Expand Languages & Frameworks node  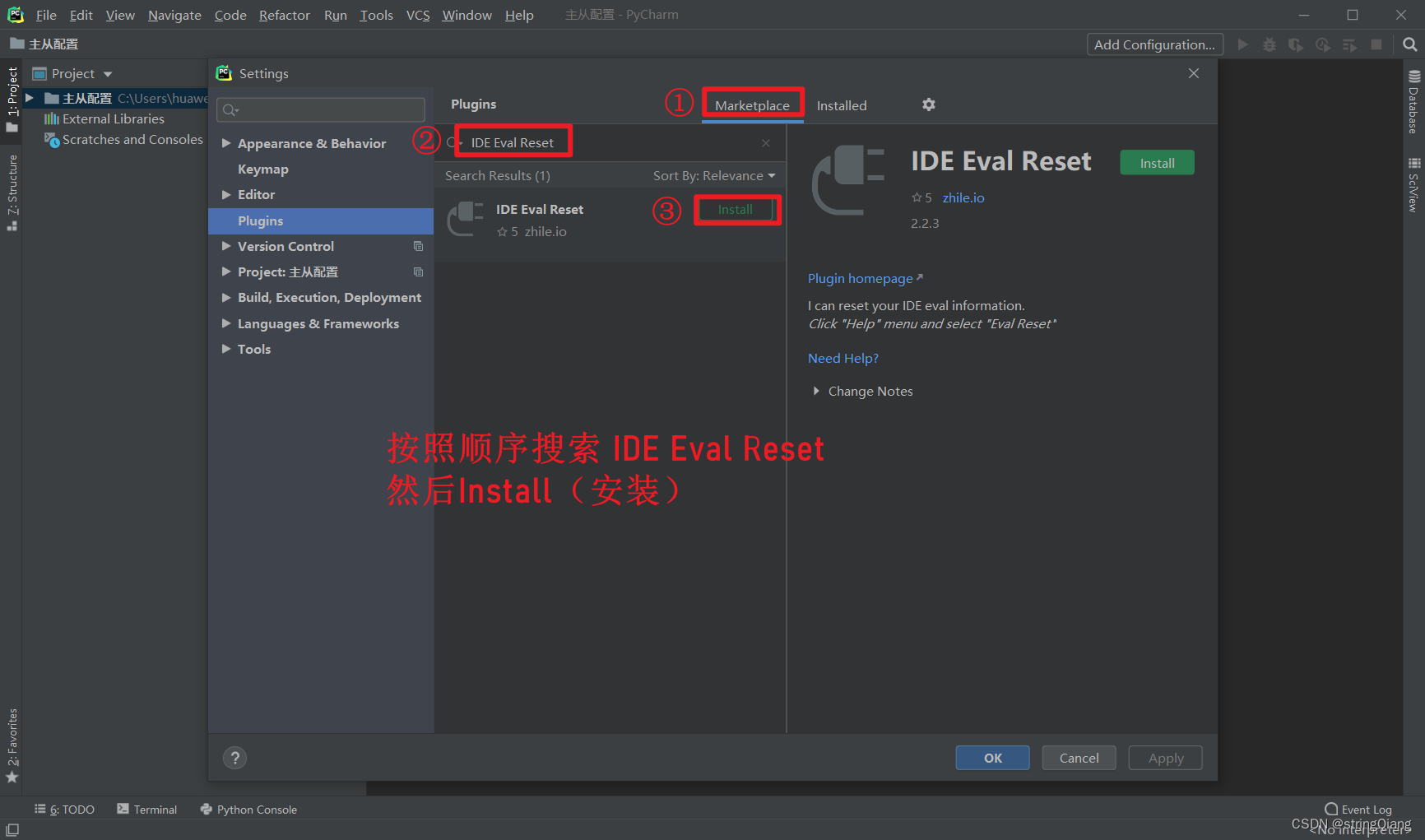pyautogui.click(x=226, y=323)
